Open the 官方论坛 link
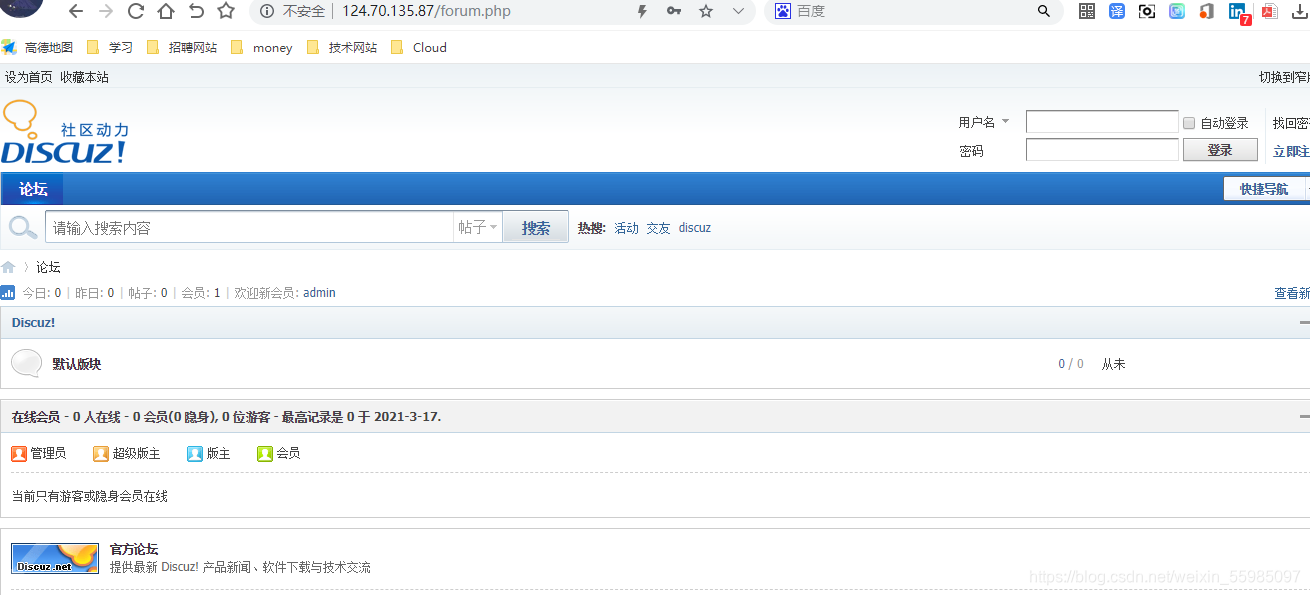 [134, 549]
